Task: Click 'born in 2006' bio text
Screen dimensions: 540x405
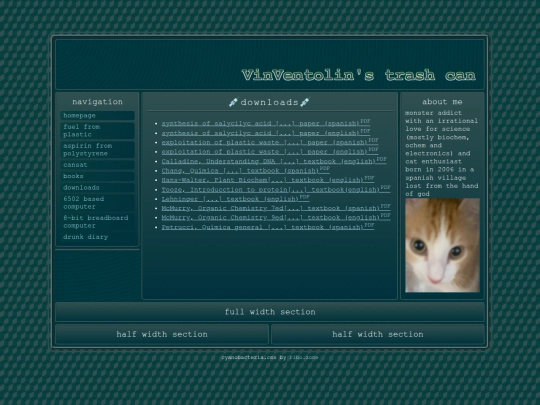Action: pyautogui.click(x=429, y=169)
